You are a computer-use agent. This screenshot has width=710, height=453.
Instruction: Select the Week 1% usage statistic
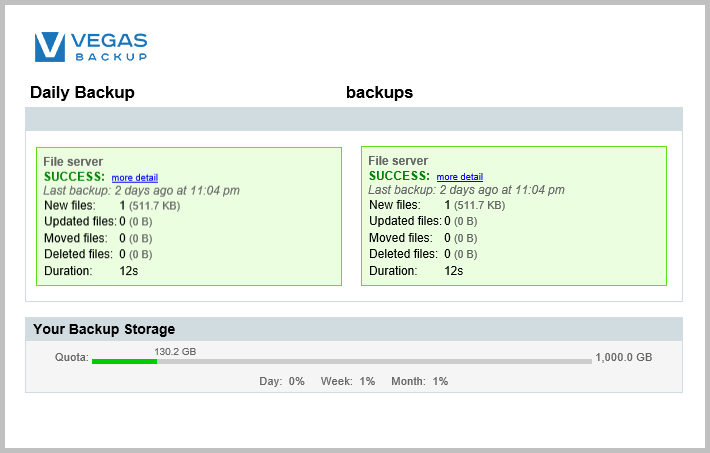pyautogui.click(x=348, y=381)
